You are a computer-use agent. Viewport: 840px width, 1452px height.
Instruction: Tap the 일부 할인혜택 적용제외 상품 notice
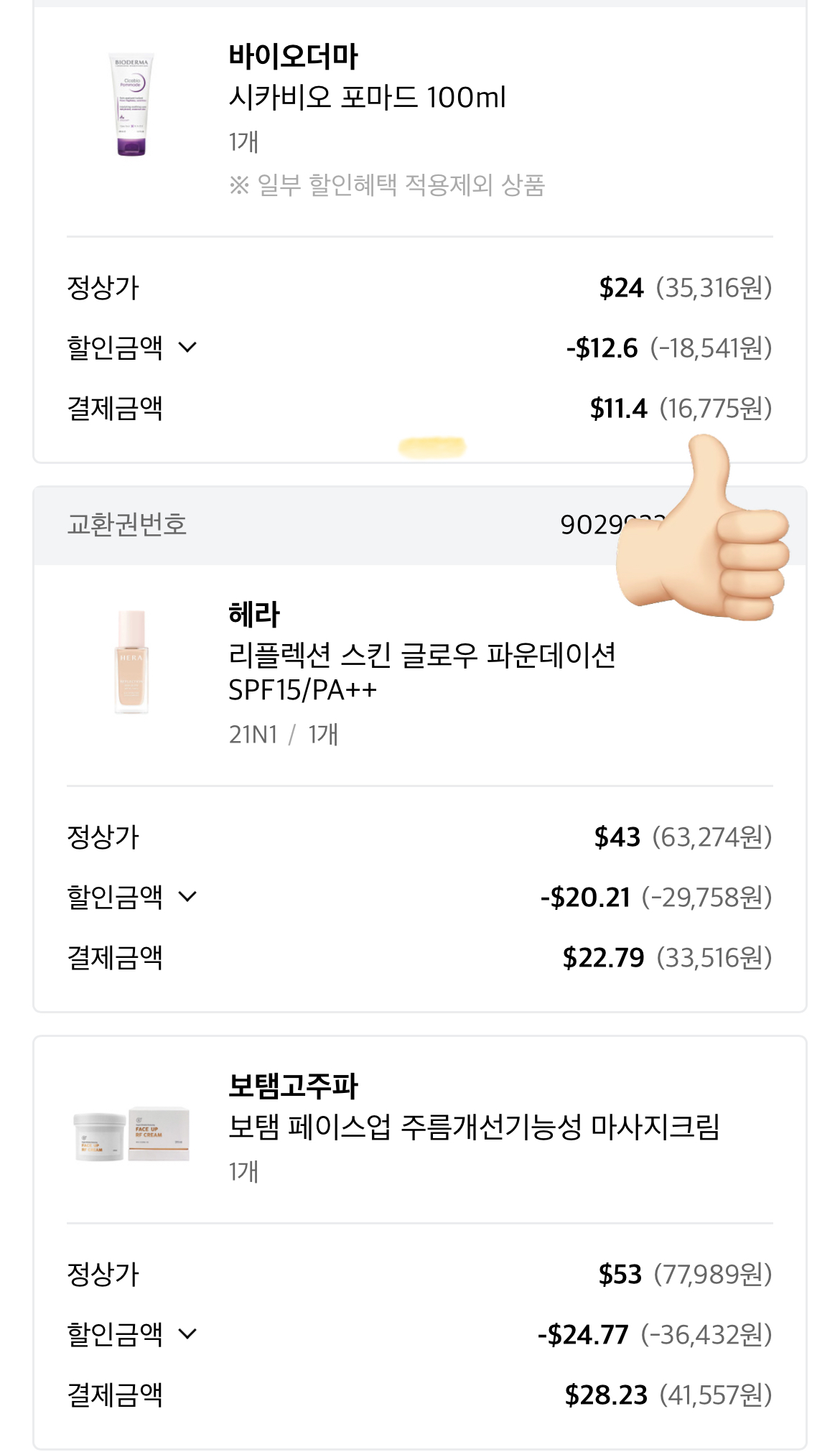click(388, 185)
